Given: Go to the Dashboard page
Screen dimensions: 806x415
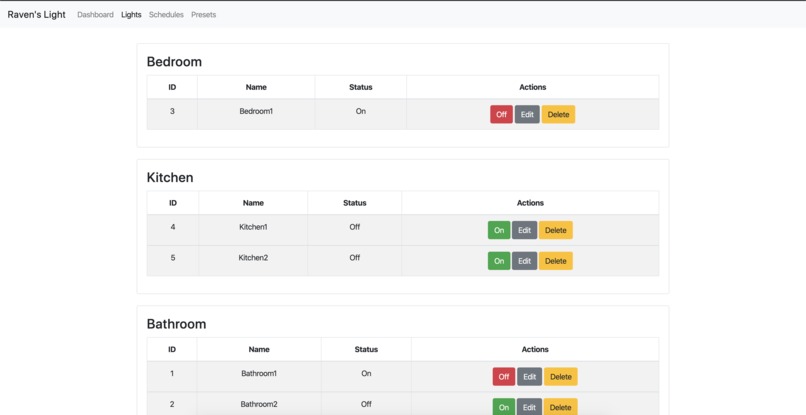Looking at the screenshot, I should pos(95,14).
